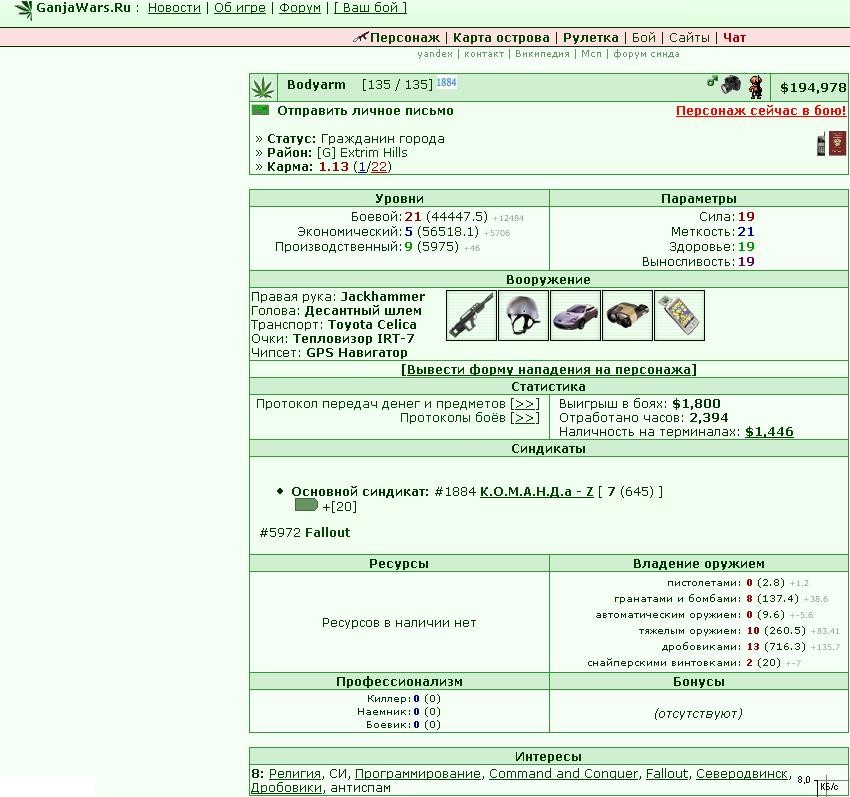This screenshot has width=850, height=797.
Task: Click the Программирование interest link
Action: tap(417, 774)
